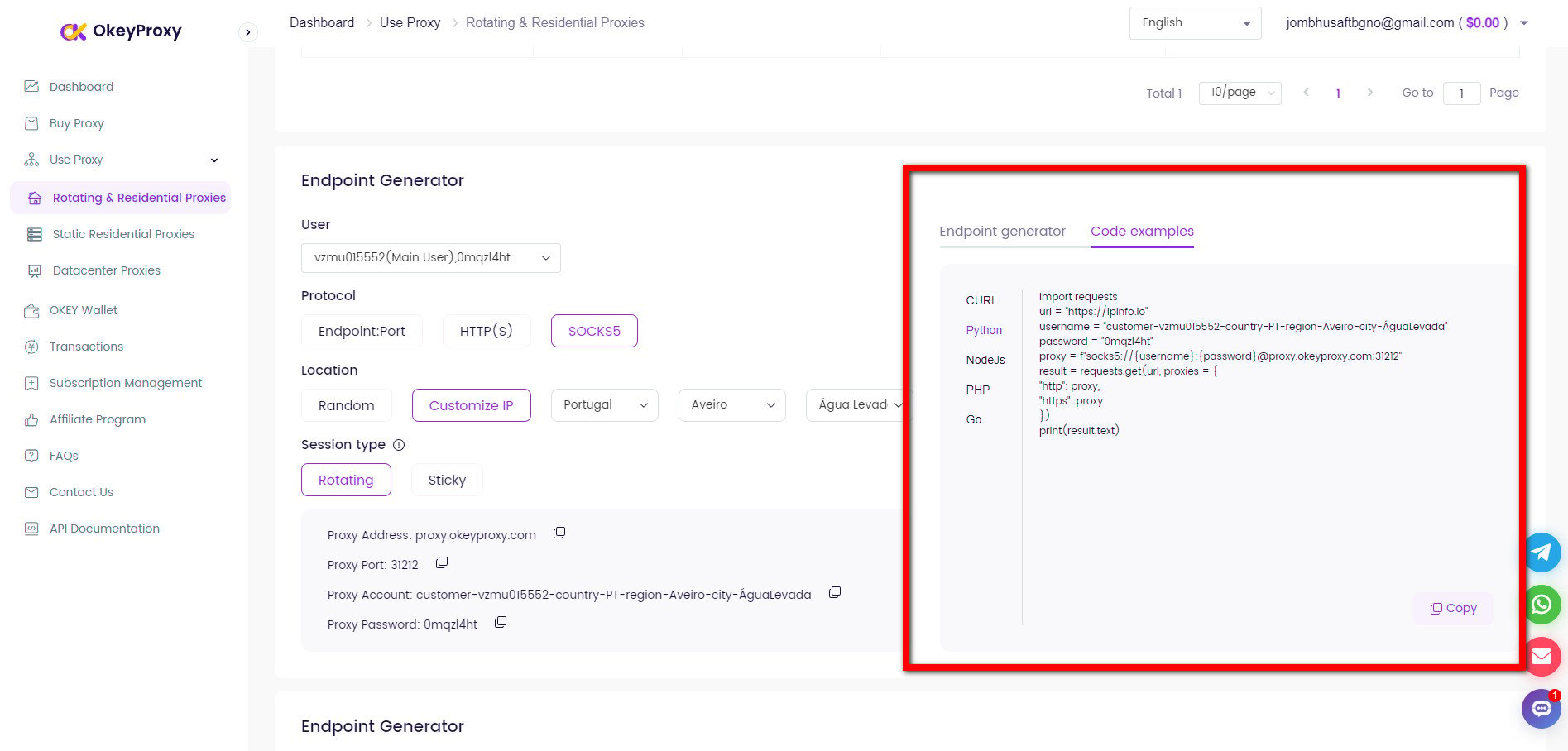Select the Customize IP location option
Viewport: 1568px width, 751px height.
[472, 405]
